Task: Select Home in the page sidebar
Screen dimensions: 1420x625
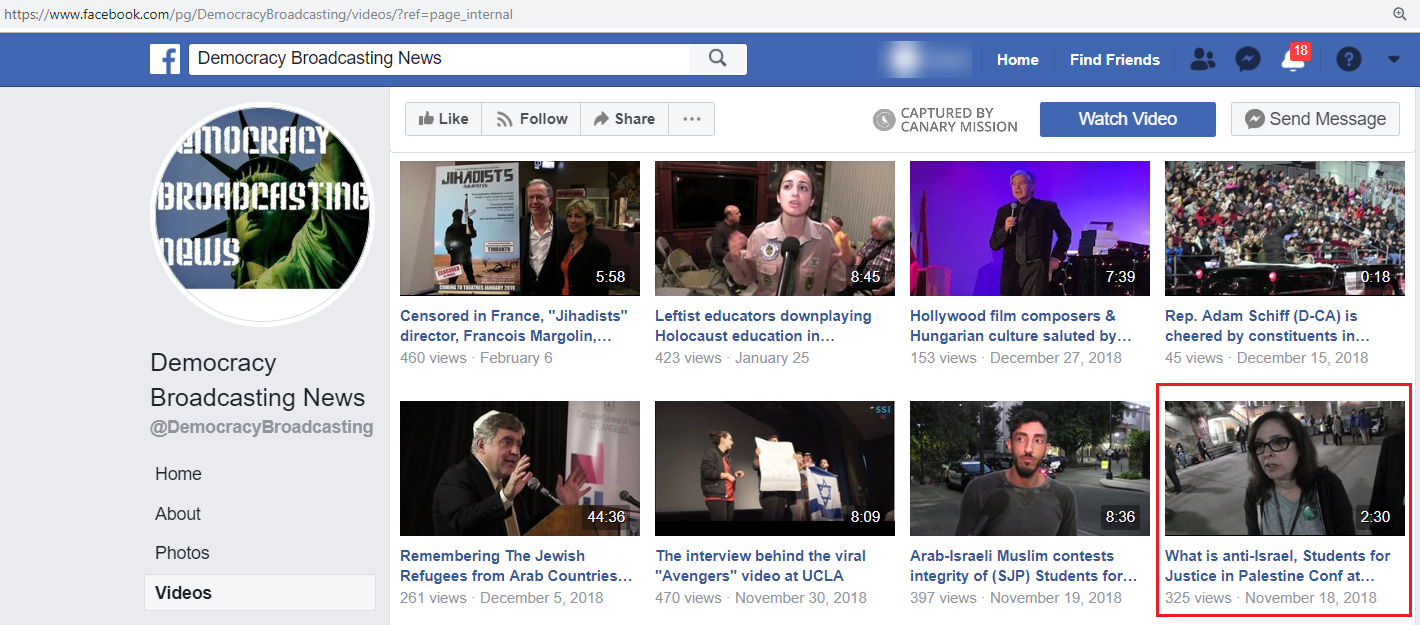Action: click(178, 474)
